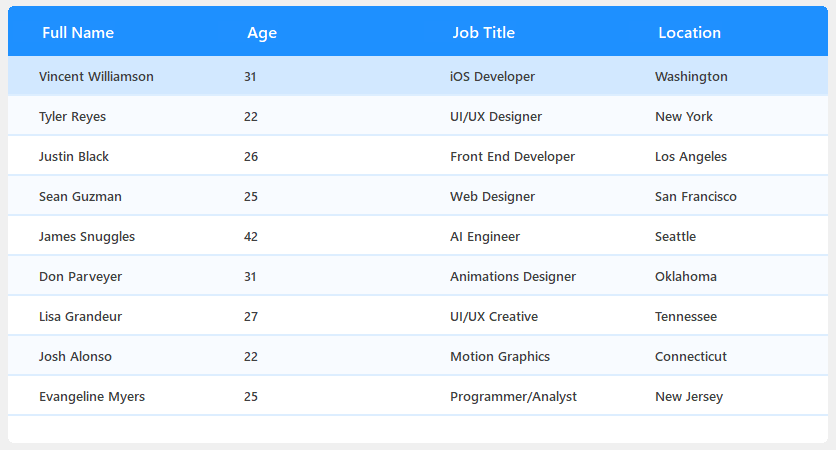The height and width of the screenshot is (450, 836).
Task: Select the New Jersey location cell
Action: (x=689, y=396)
